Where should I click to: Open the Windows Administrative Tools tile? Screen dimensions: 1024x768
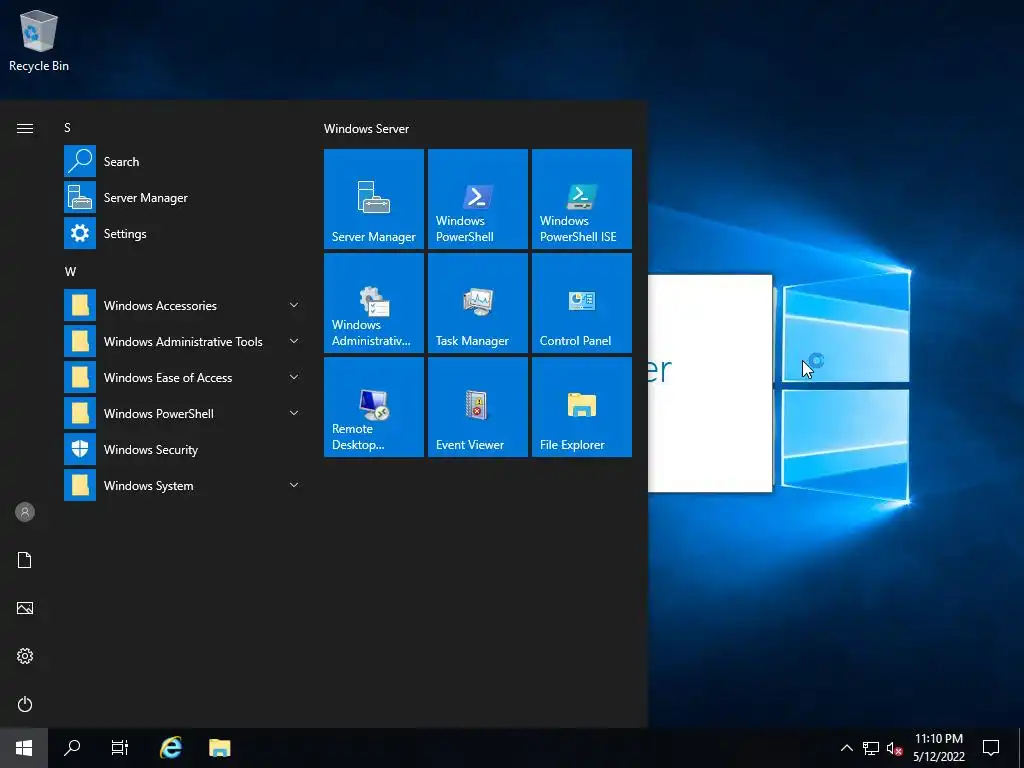374,303
